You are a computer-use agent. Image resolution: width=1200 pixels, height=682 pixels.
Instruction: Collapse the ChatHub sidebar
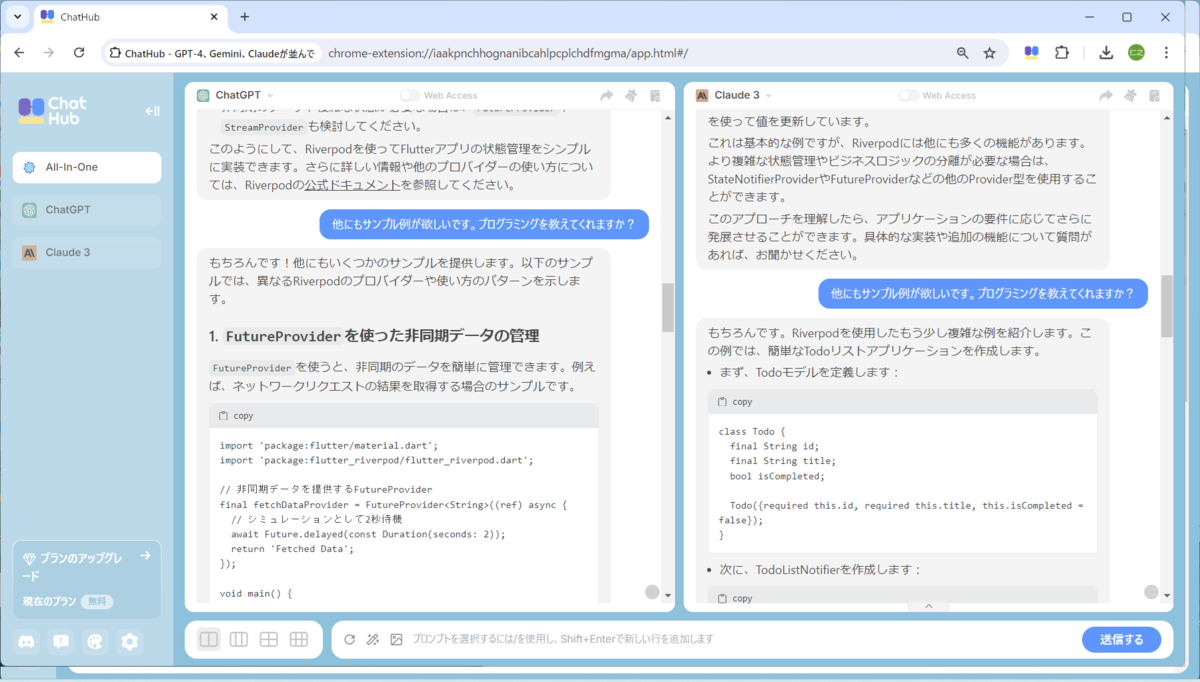(x=152, y=111)
